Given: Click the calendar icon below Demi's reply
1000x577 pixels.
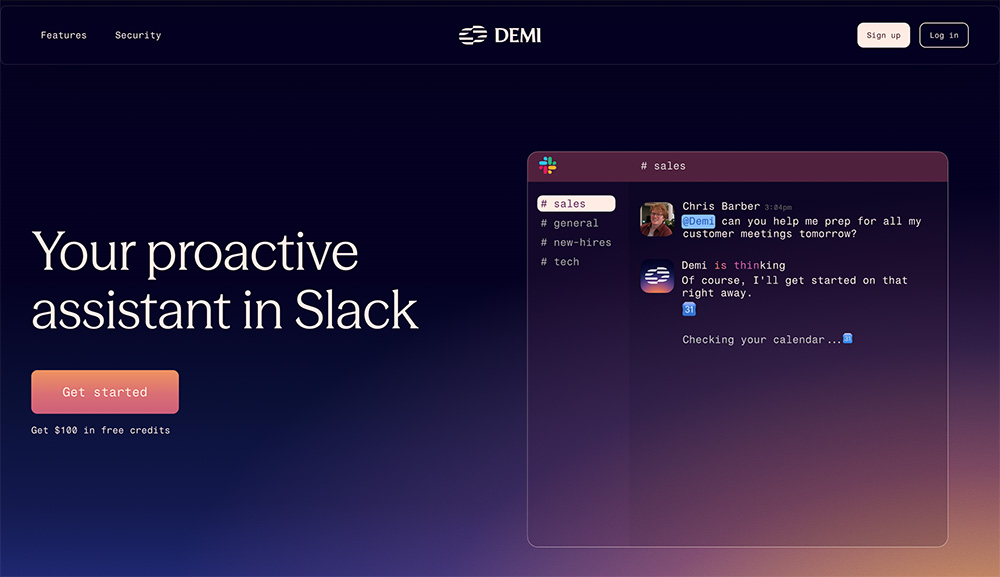Looking at the screenshot, I should click(689, 309).
